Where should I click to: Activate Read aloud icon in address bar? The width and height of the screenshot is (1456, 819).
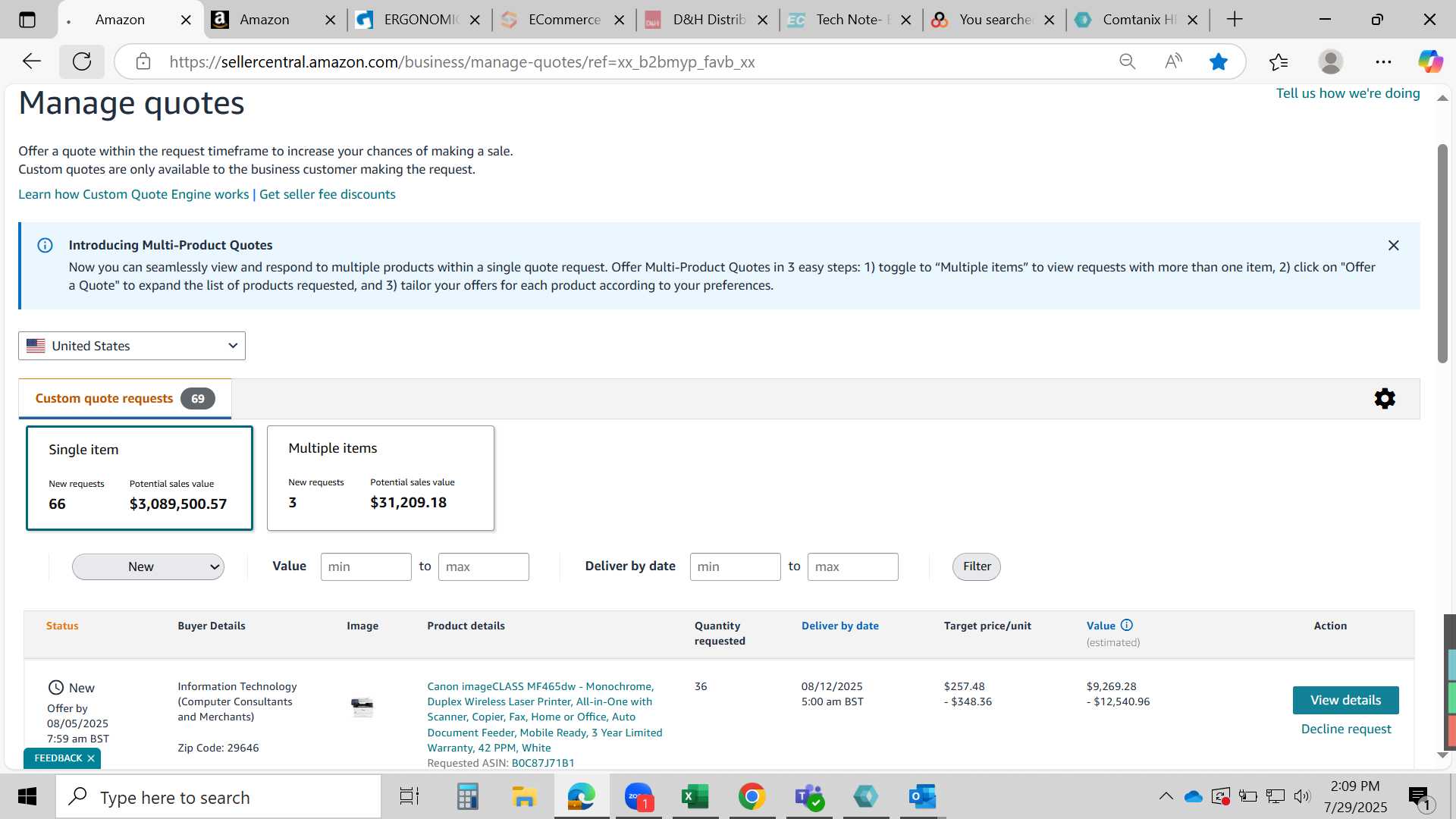[x=1173, y=61]
